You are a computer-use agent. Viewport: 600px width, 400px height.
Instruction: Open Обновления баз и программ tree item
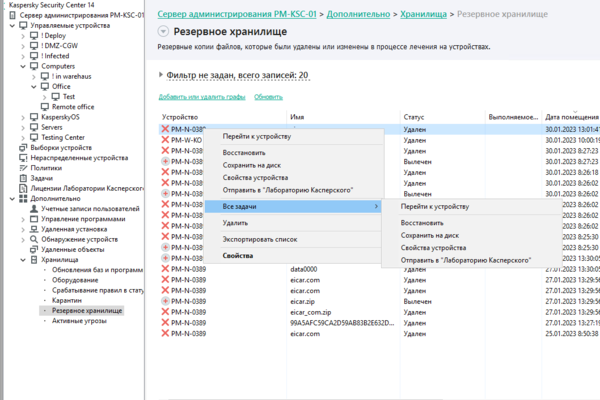click(x=98, y=270)
